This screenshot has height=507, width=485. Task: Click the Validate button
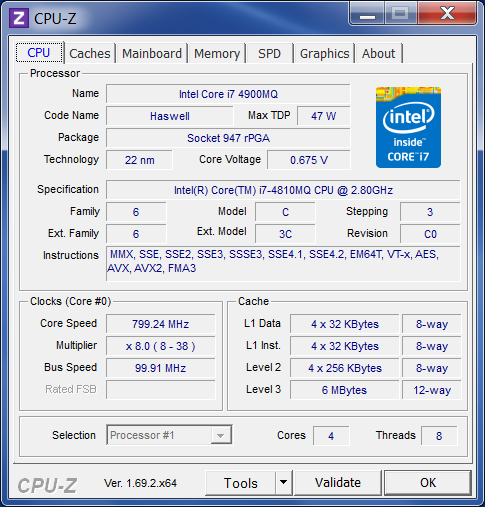(x=338, y=482)
